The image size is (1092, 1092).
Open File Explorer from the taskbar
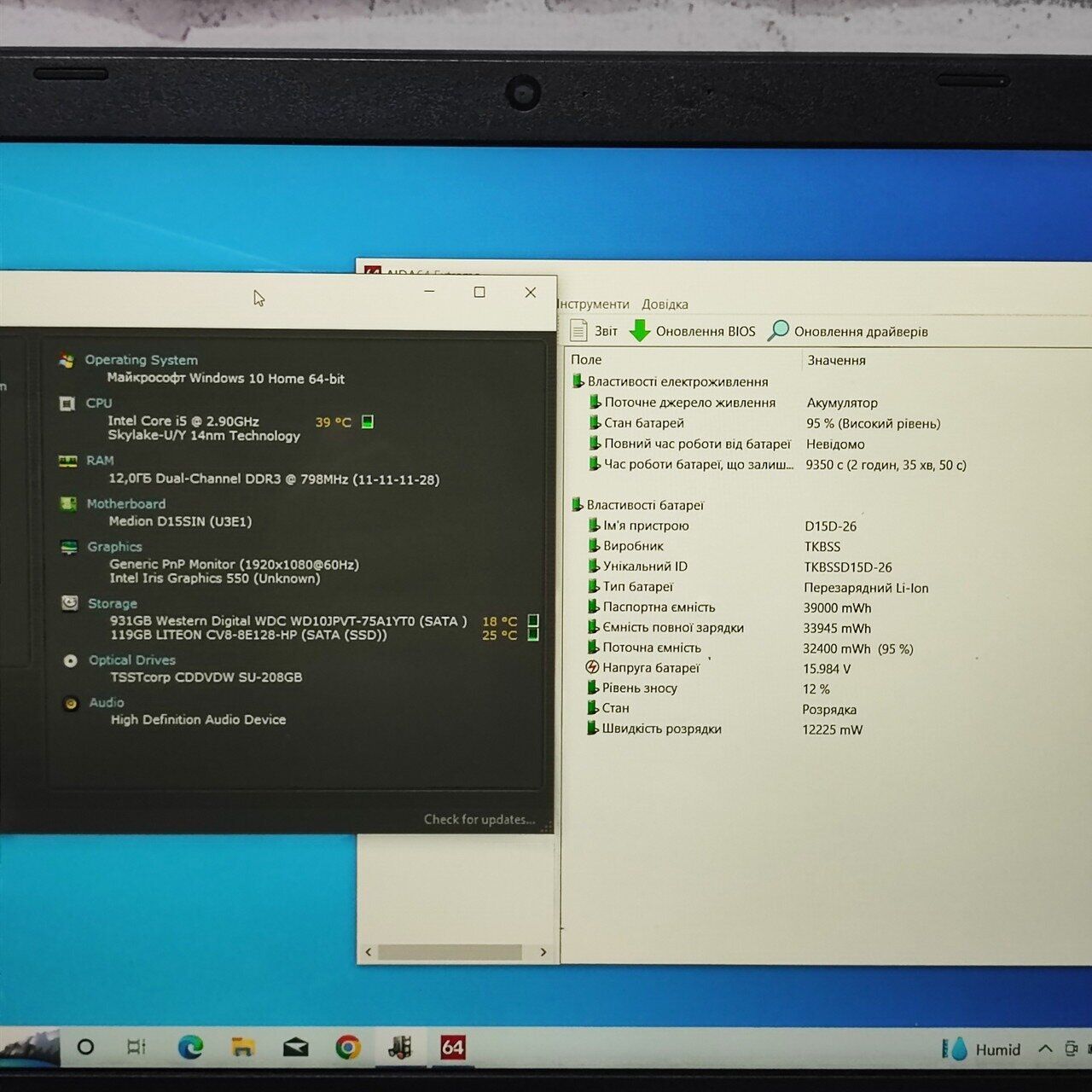point(243,1047)
